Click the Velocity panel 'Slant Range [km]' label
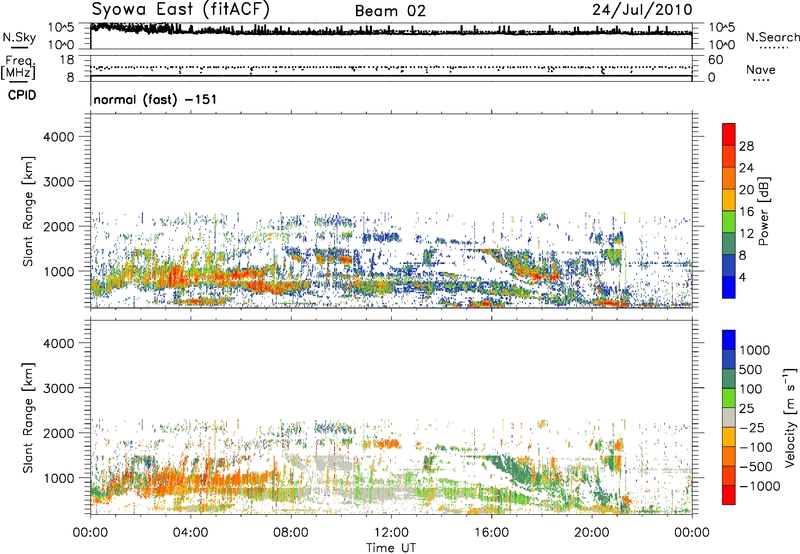The image size is (800, 554). 28,417
